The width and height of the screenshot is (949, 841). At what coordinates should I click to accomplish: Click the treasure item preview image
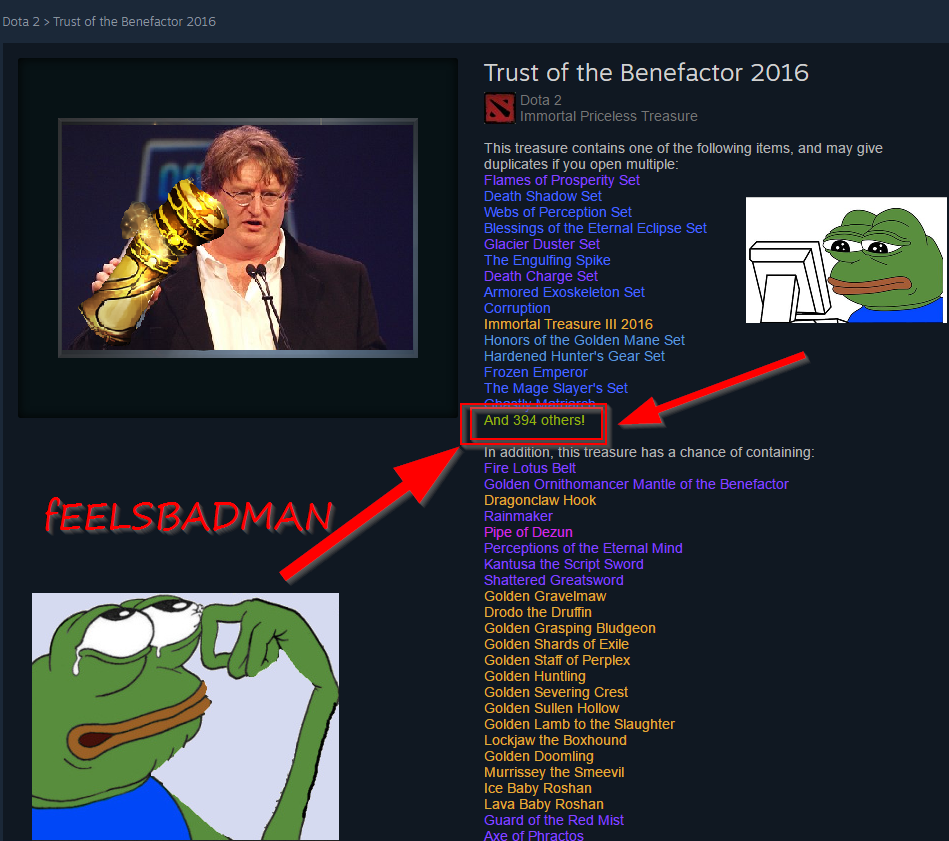[x=238, y=238]
